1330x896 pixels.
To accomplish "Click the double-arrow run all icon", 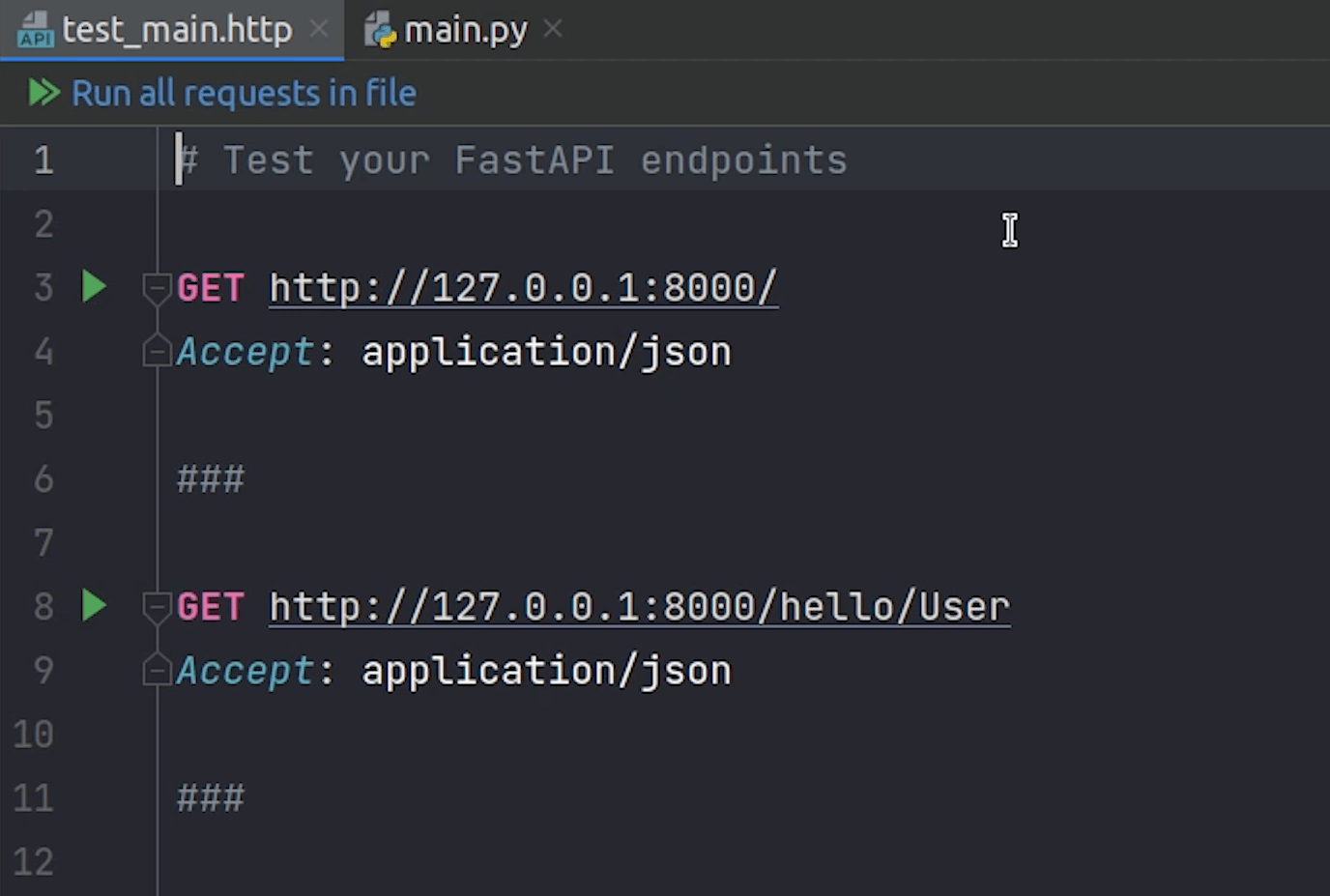I will [x=43, y=93].
